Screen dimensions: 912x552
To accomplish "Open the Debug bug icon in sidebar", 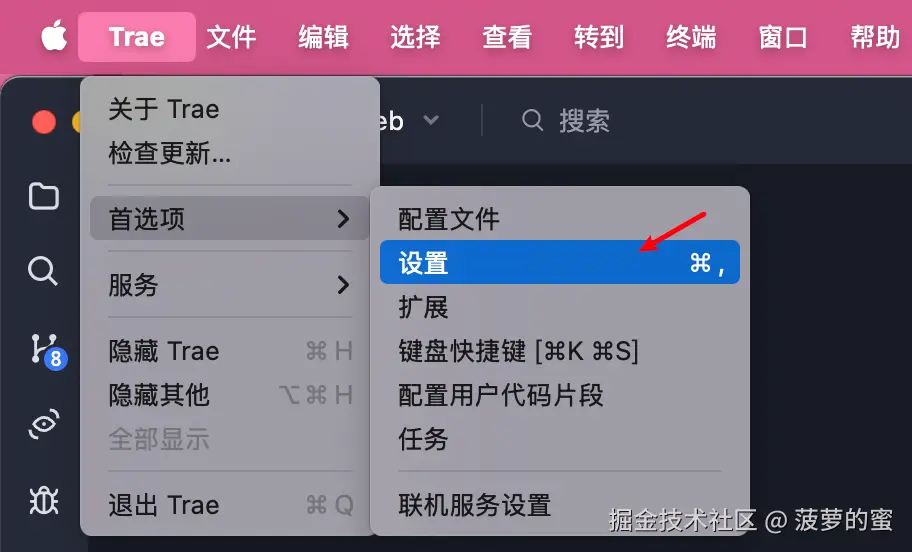I will (x=44, y=500).
